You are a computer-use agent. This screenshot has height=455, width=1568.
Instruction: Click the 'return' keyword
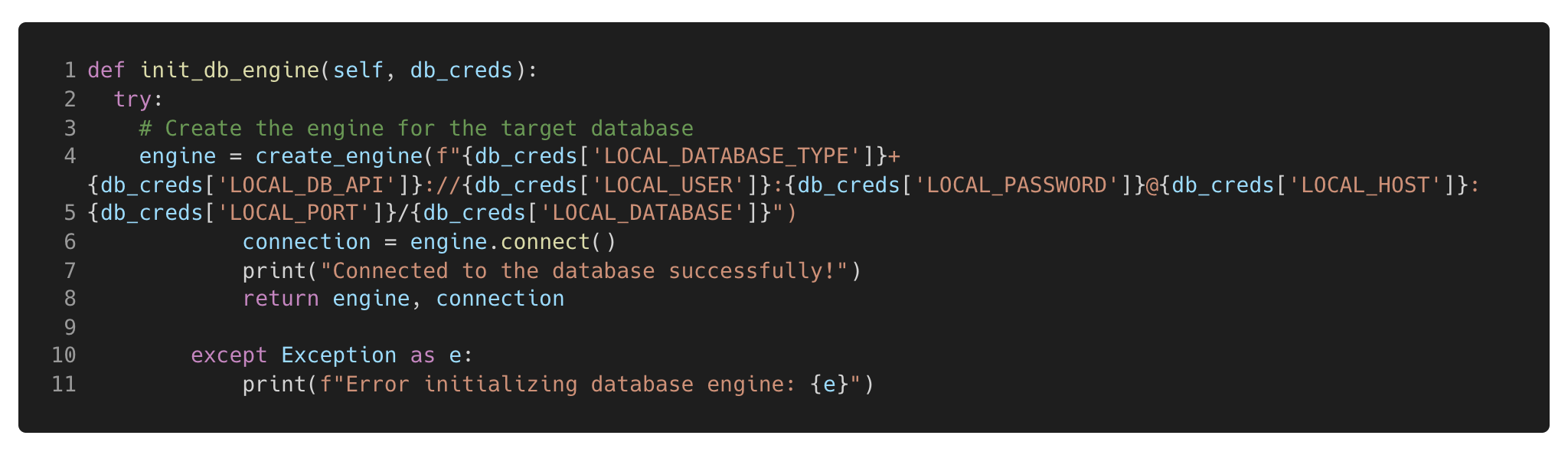[x=280, y=299]
